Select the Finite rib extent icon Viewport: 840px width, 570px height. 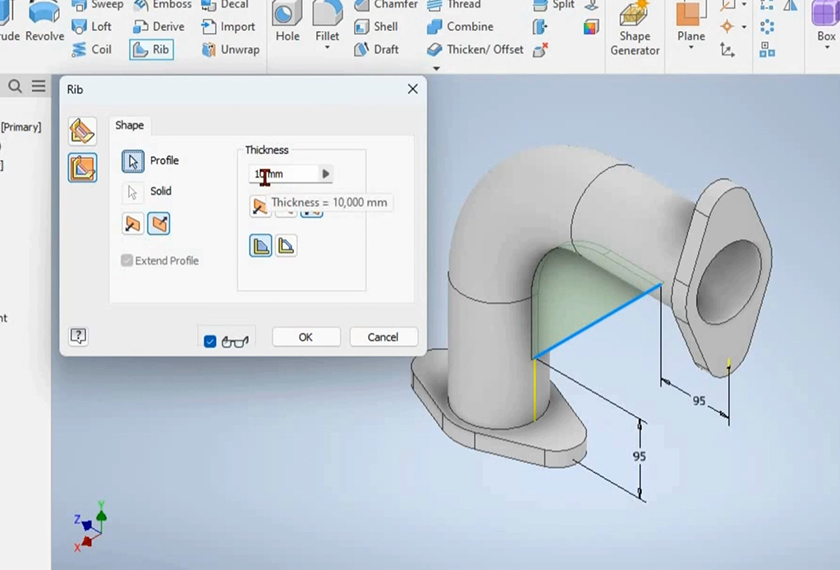286,245
